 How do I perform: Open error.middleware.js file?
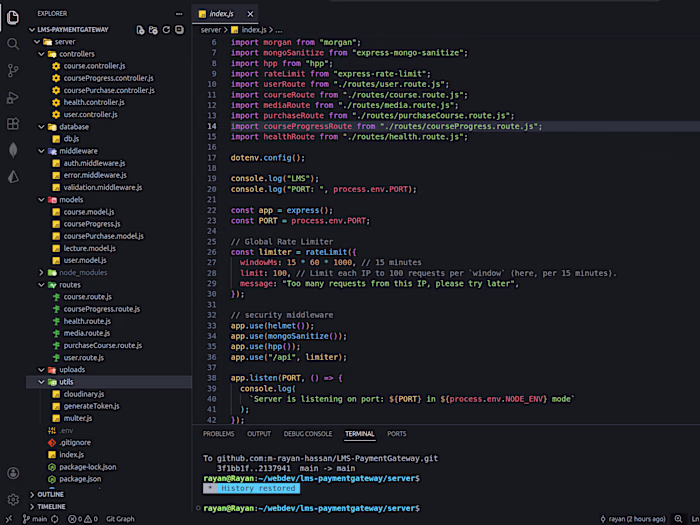pos(95,175)
